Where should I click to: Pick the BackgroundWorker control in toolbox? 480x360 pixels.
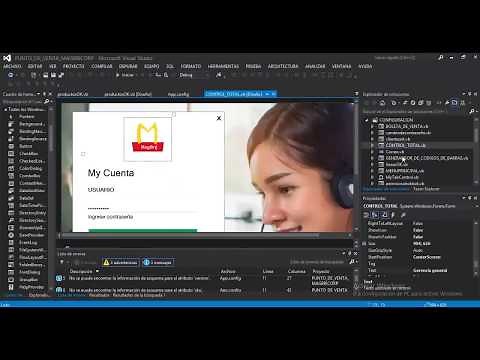pos(27,124)
